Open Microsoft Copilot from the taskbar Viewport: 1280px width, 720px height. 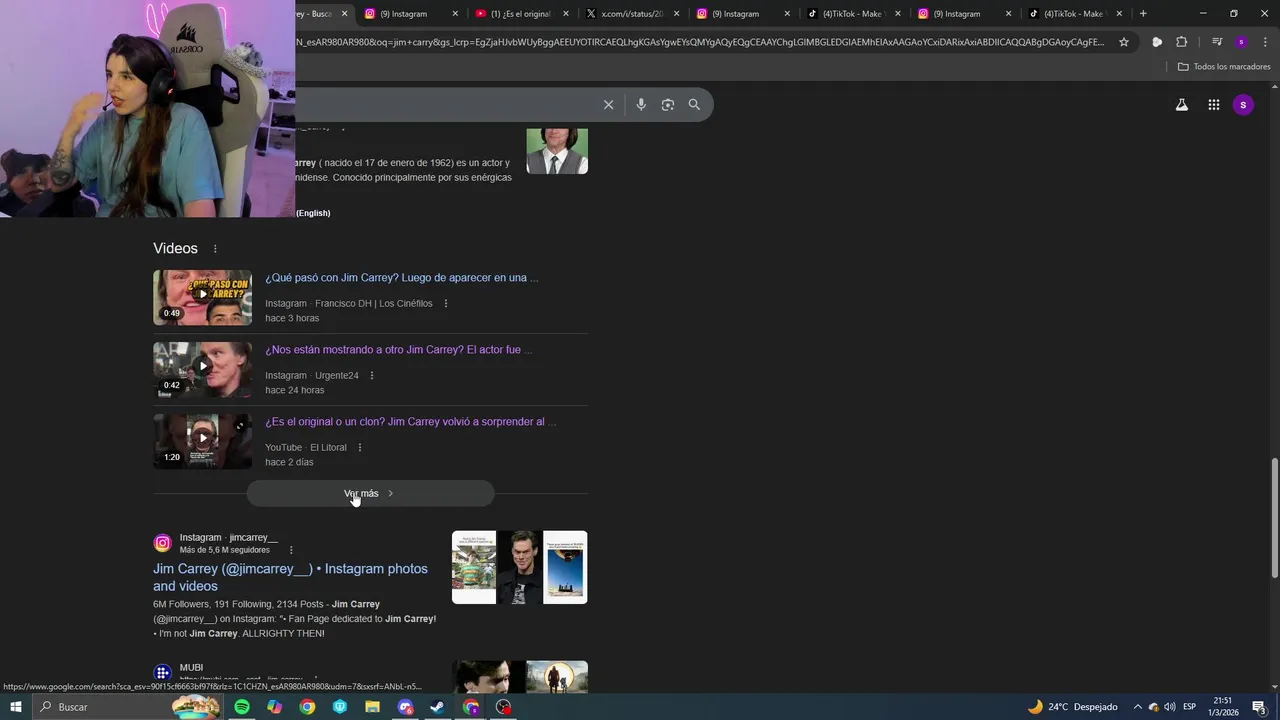click(x=275, y=707)
